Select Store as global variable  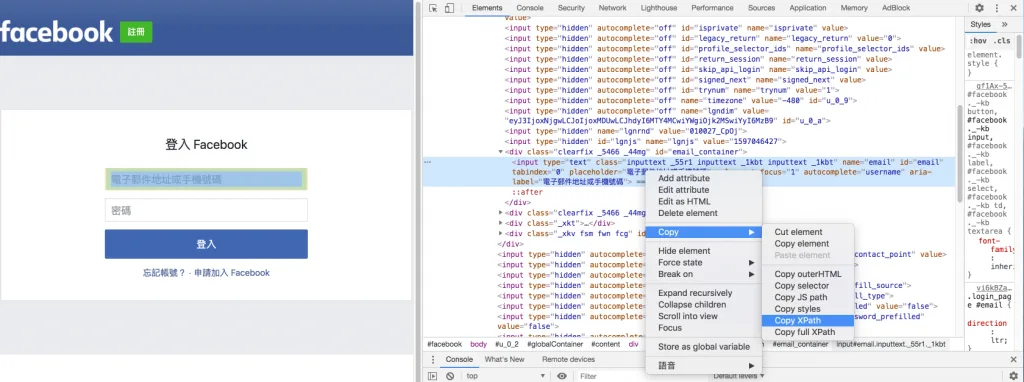point(704,347)
